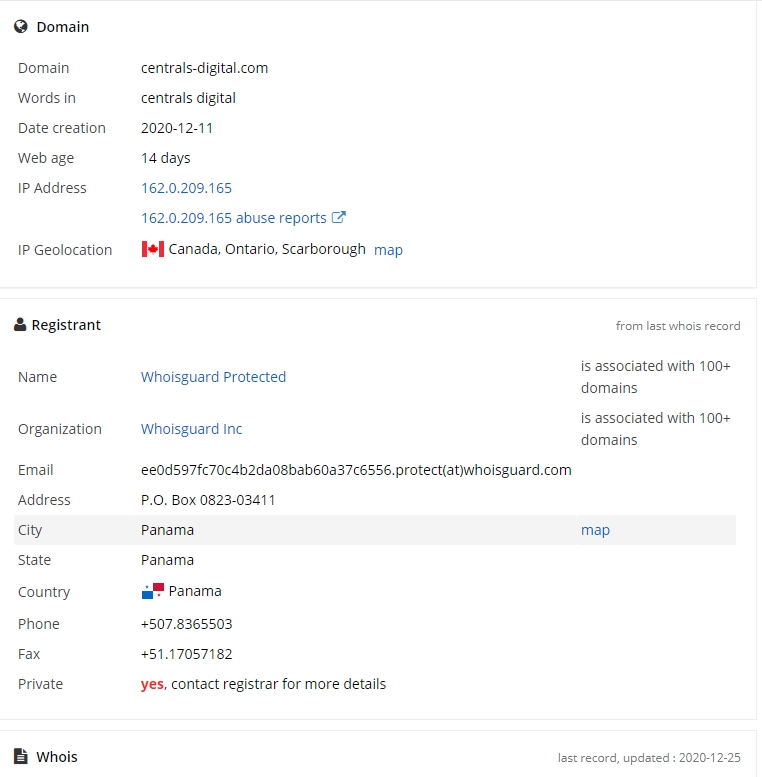Click the Panama flag icon
Viewport: 762px width, 777px height.
point(153,591)
